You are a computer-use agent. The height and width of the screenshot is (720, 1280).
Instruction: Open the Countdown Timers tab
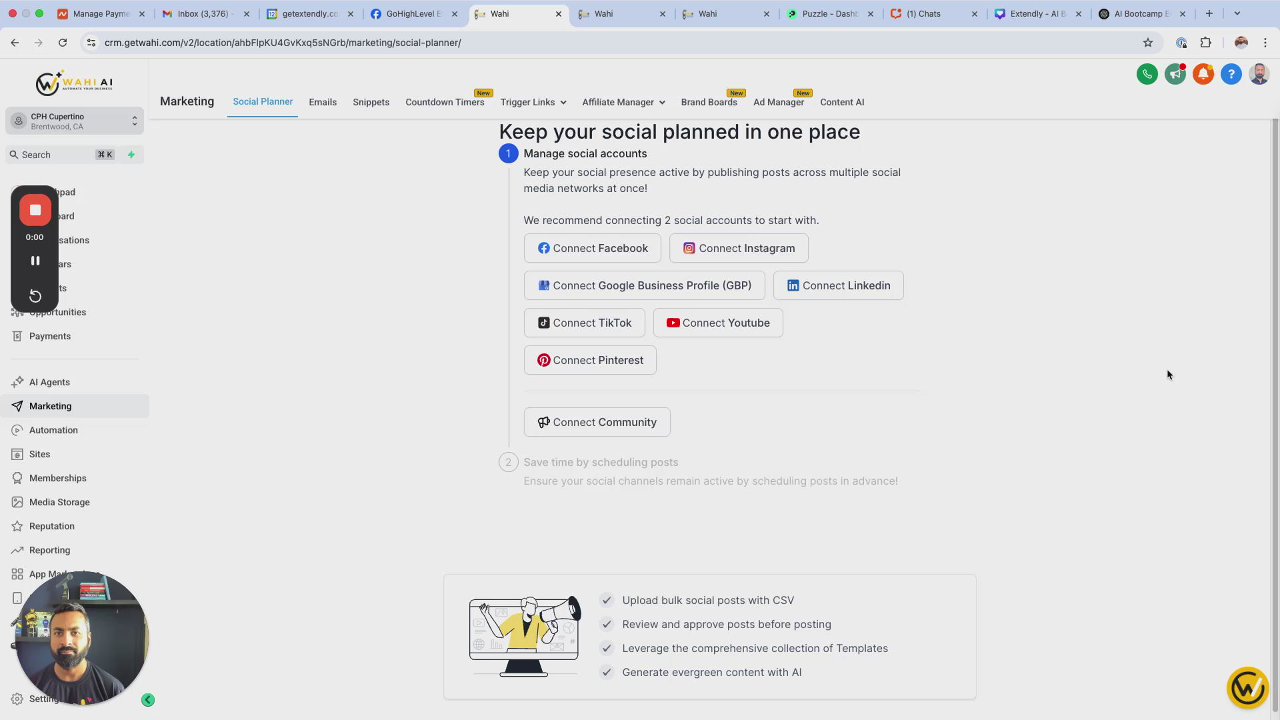[445, 102]
